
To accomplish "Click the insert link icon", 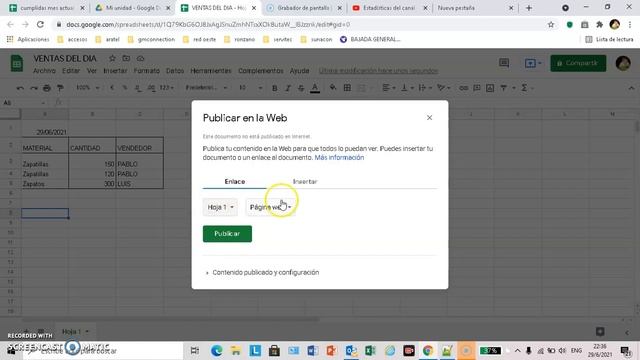I will (x=463, y=88).
